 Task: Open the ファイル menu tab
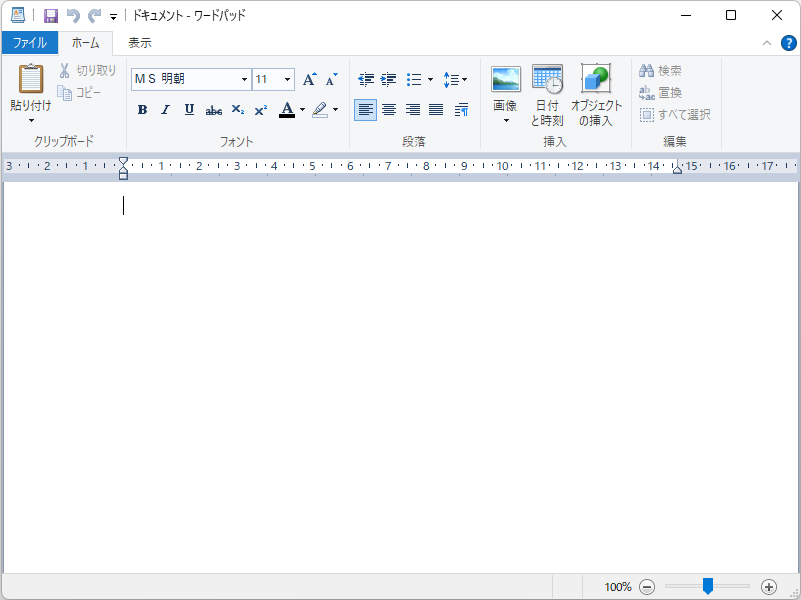(30, 43)
